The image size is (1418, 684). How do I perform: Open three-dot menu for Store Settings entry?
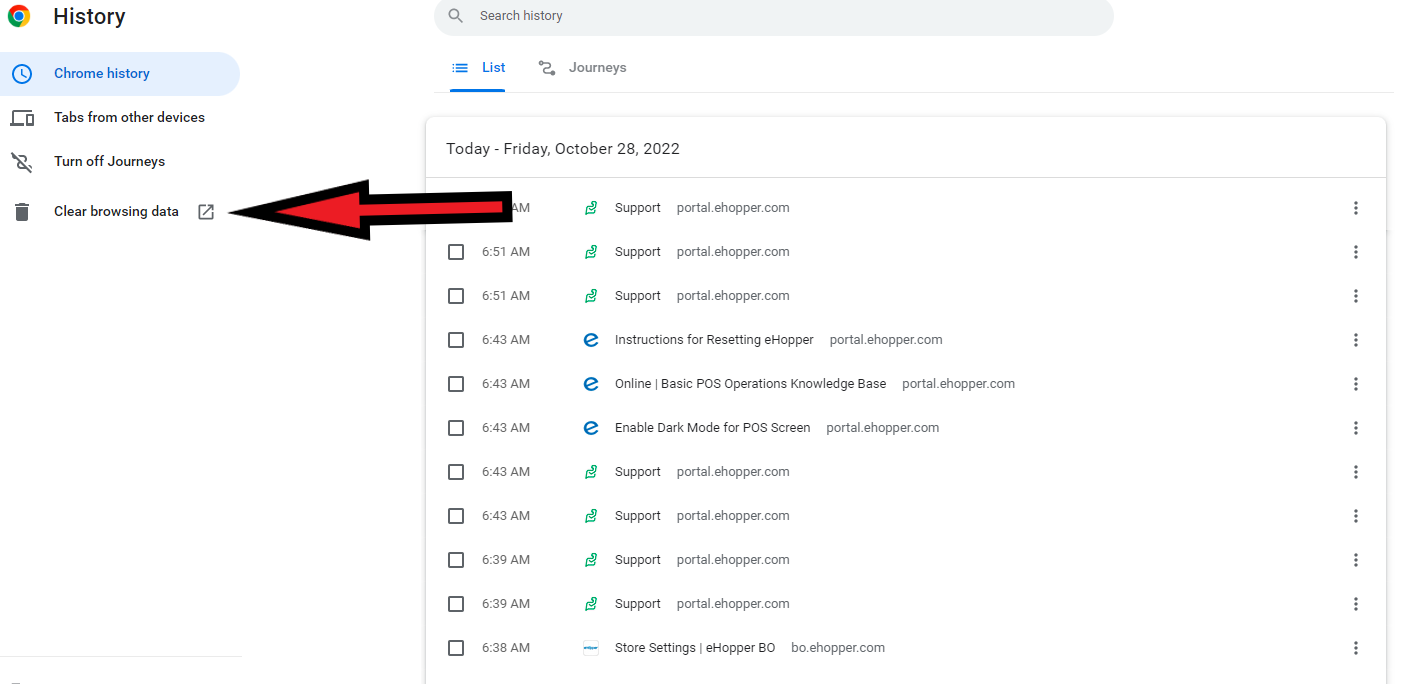pyautogui.click(x=1356, y=648)
